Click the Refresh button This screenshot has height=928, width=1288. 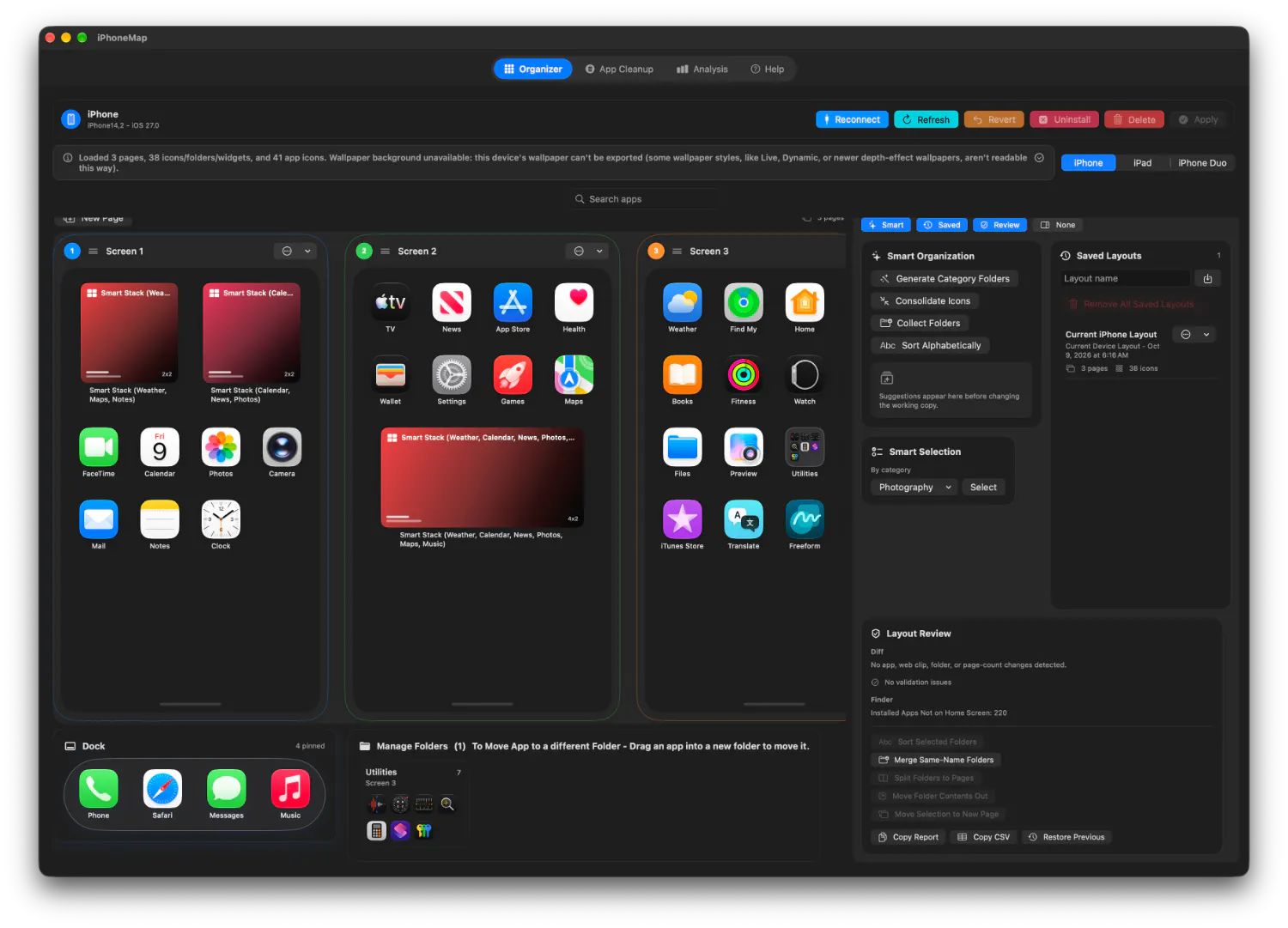tap(927, 119)
